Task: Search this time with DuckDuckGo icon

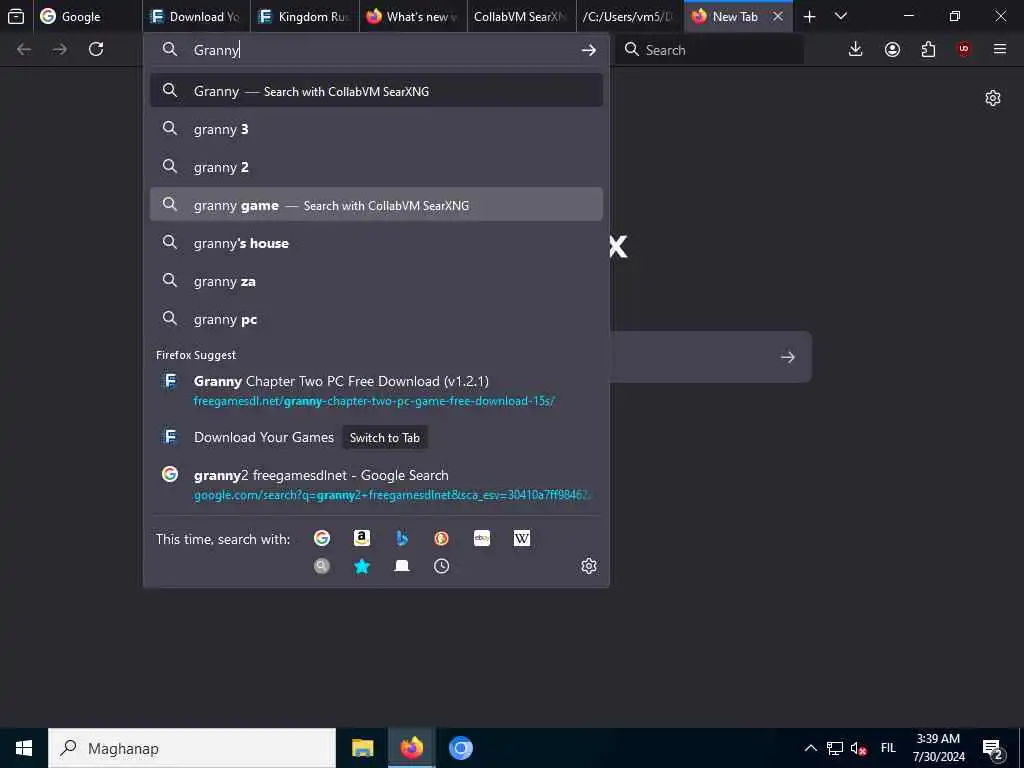Action: tap(441, 538)
